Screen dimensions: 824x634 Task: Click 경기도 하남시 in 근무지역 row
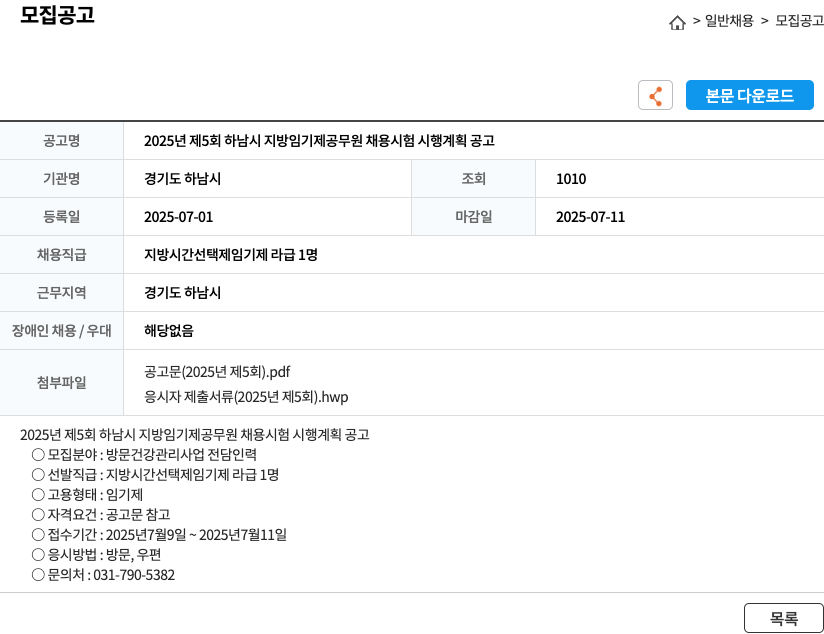(182, 293)
